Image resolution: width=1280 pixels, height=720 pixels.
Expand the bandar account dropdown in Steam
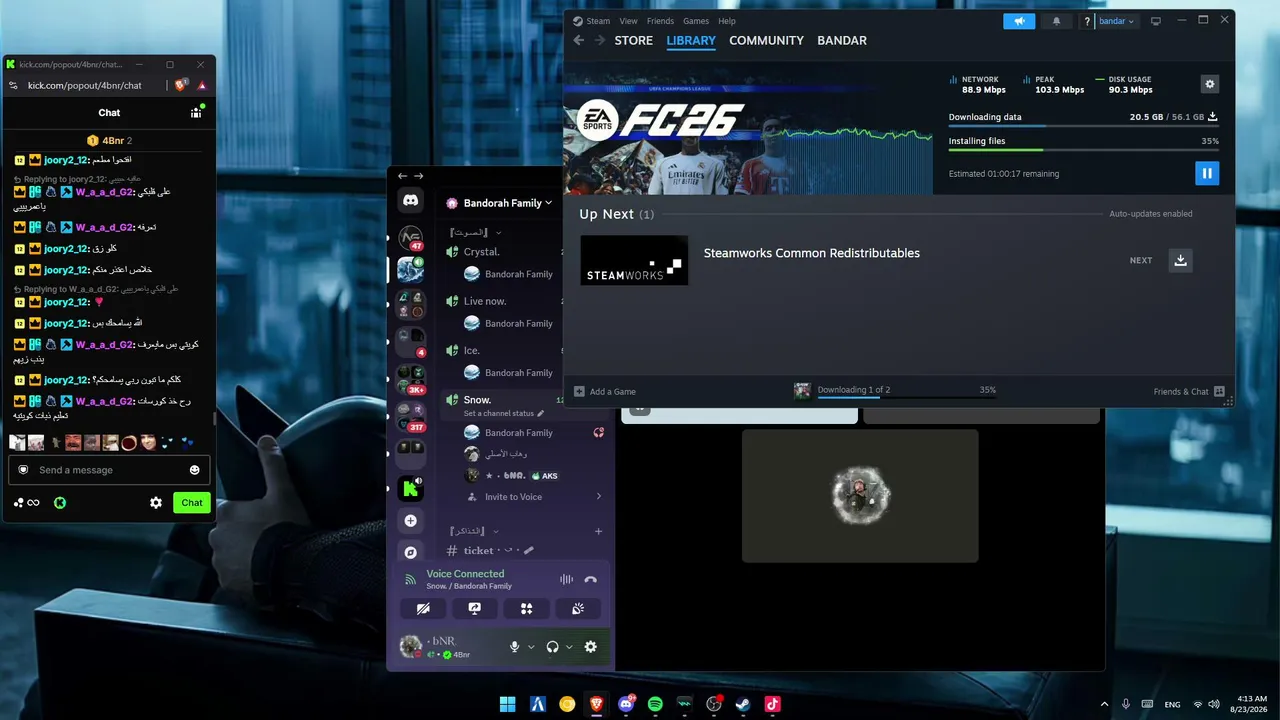point(1117,21)
